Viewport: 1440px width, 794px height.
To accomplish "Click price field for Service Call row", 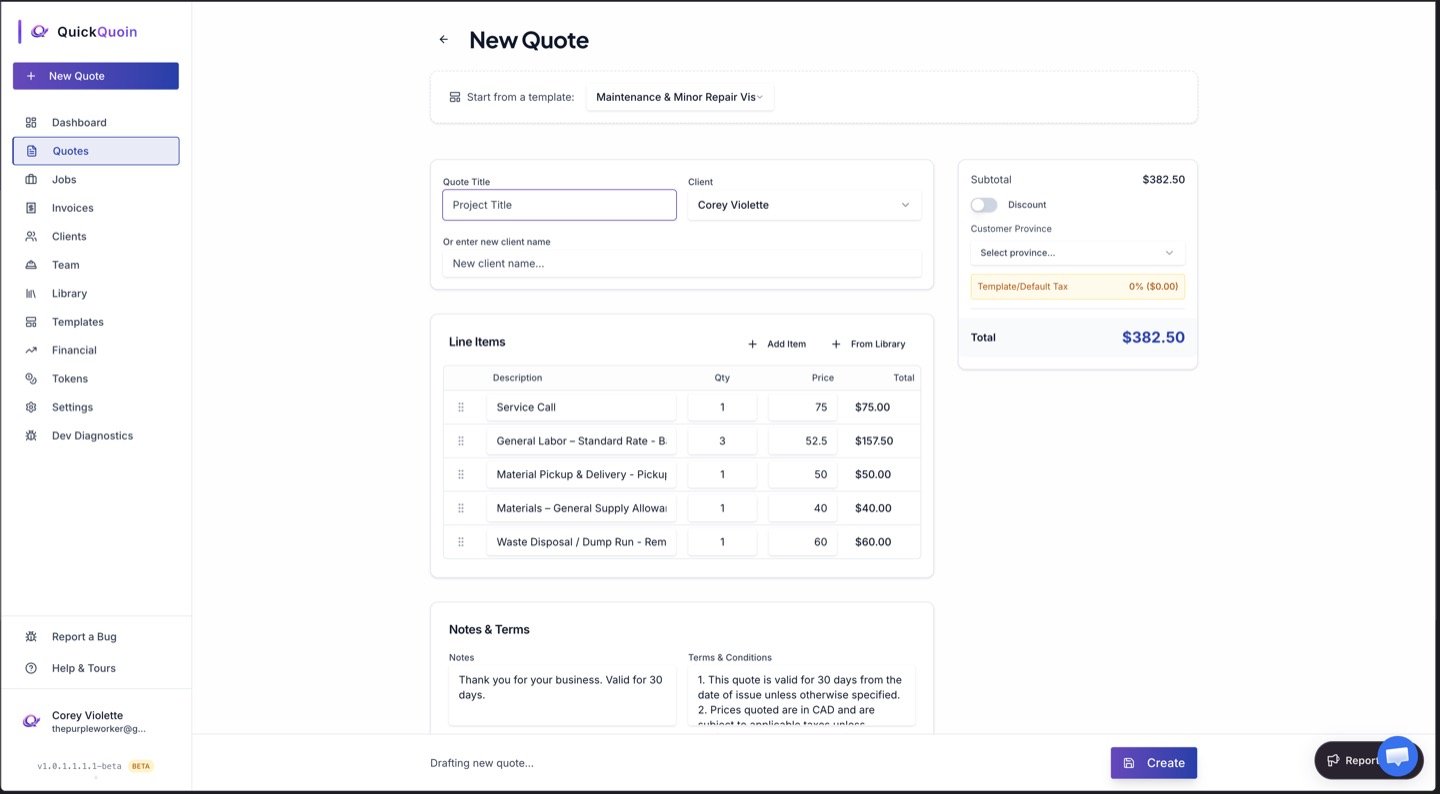I will click(x=803, y=407).
